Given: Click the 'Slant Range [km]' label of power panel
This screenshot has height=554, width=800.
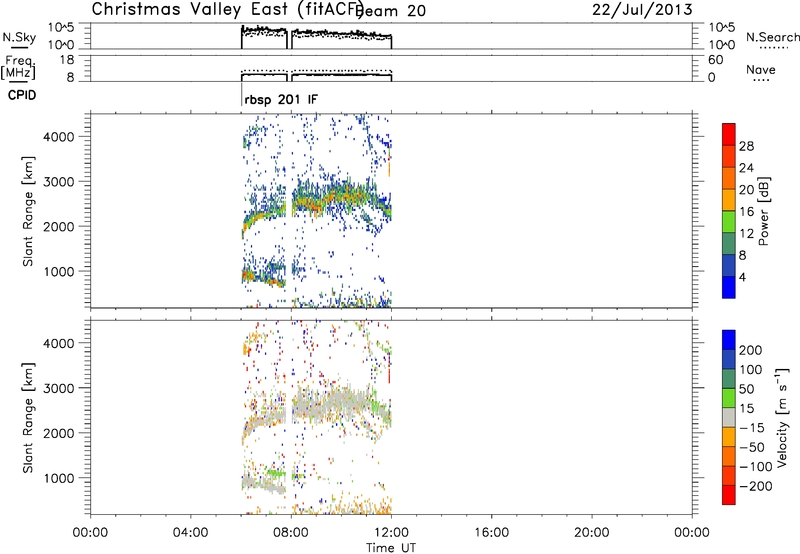Looking at the screenshot, I should pyautogui.click(x=28, y=211).
